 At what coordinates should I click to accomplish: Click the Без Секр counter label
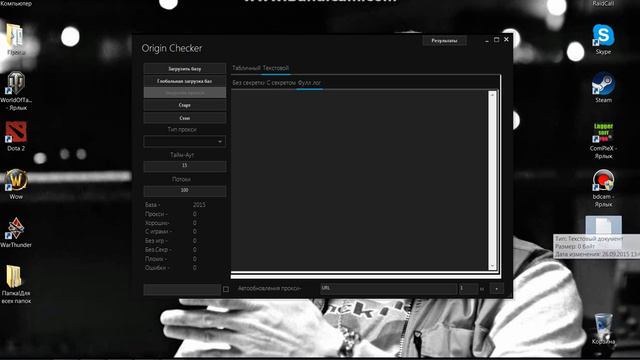158,249
